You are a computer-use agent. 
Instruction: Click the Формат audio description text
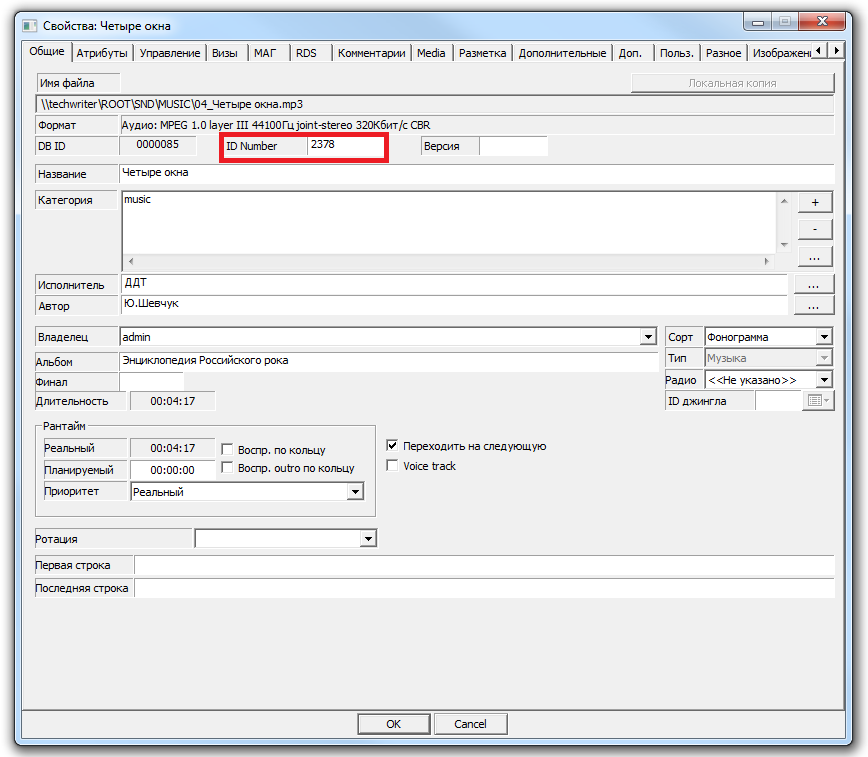point(276,125)
